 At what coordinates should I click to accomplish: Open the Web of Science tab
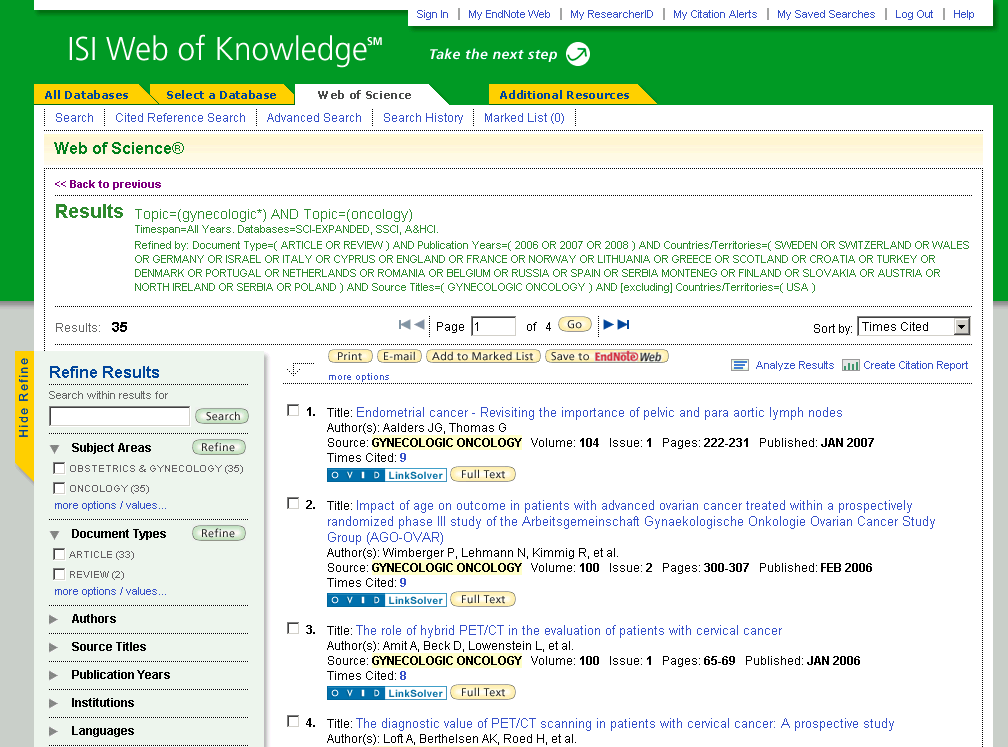pyautogui.click(x=364, y=94)
